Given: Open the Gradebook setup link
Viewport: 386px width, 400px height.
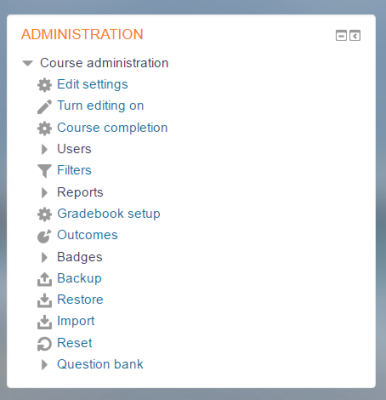Looking at the screenshot, I should 109,214.
